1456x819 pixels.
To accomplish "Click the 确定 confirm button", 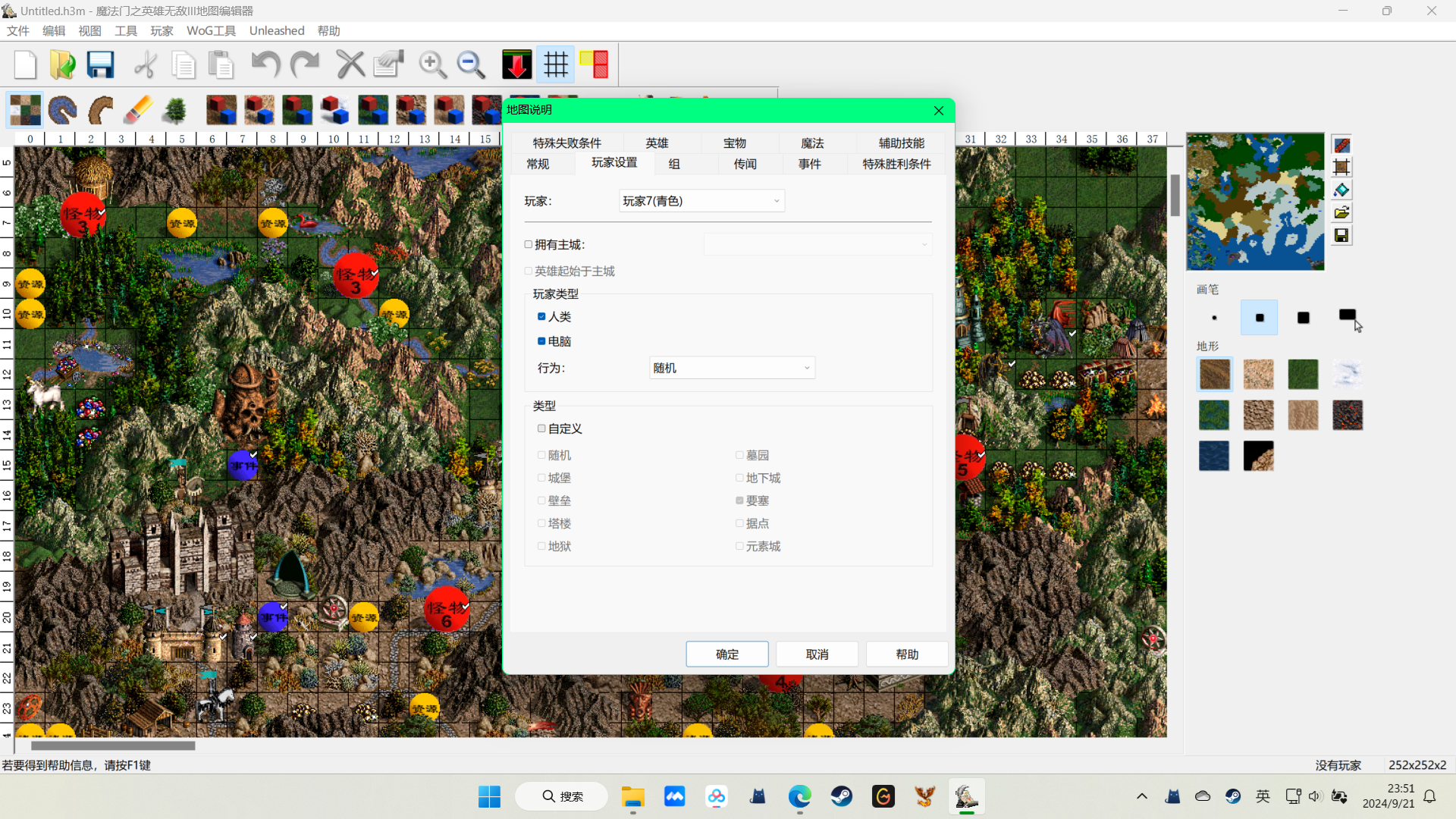I will [x=726, y=654].
